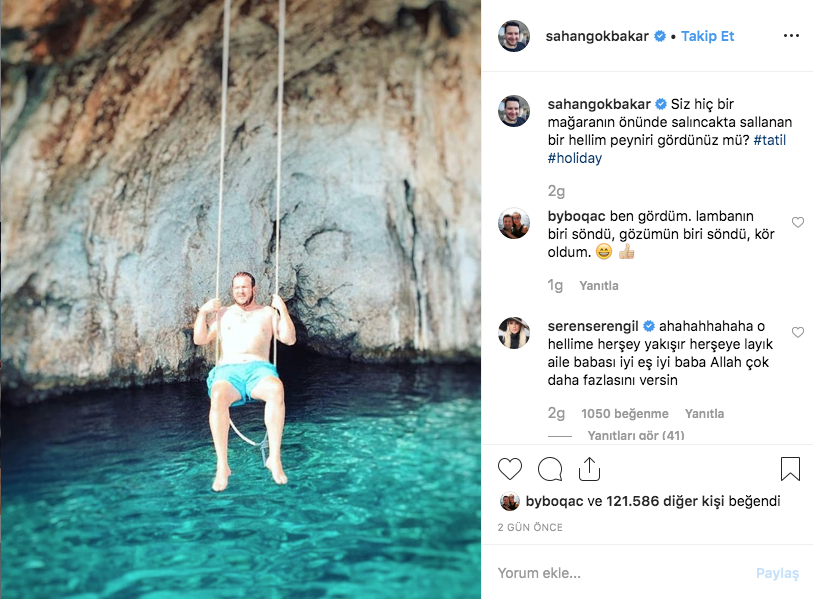Like the byboqac comment
This screenshot has width=813, height=599.
798,223
